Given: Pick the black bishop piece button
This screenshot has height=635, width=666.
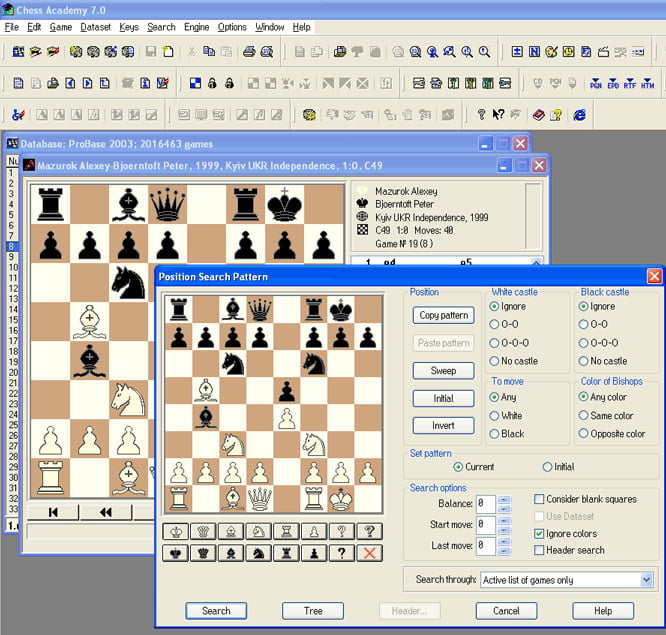Looking at the screenshot, I should [x=231, y=553].
